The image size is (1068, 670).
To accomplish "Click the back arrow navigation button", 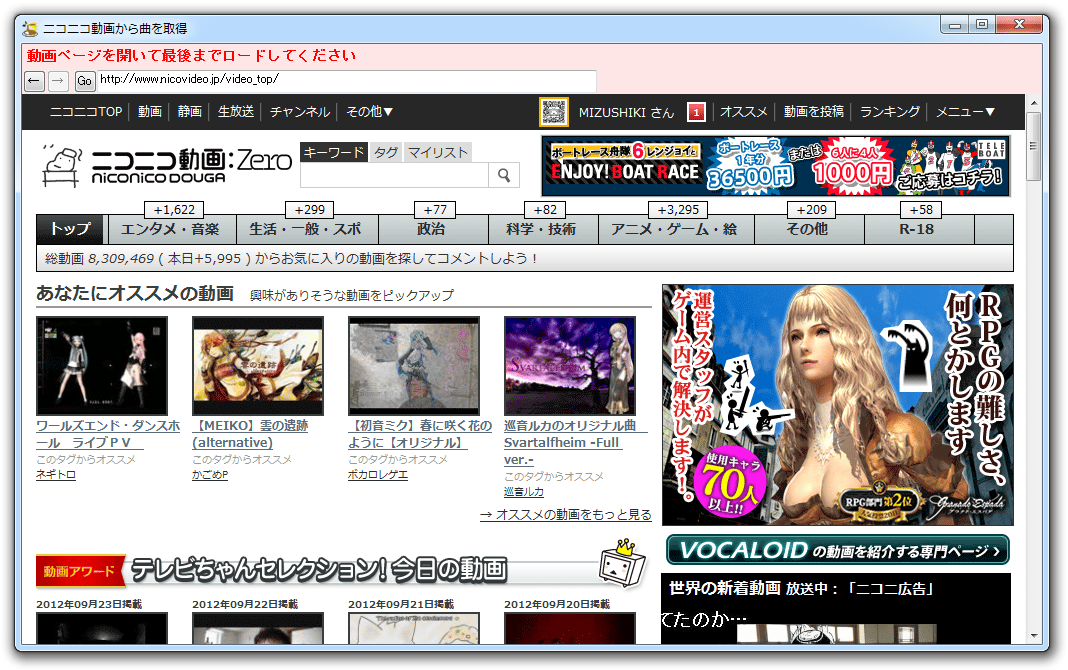I will click(x=34, y=81).
